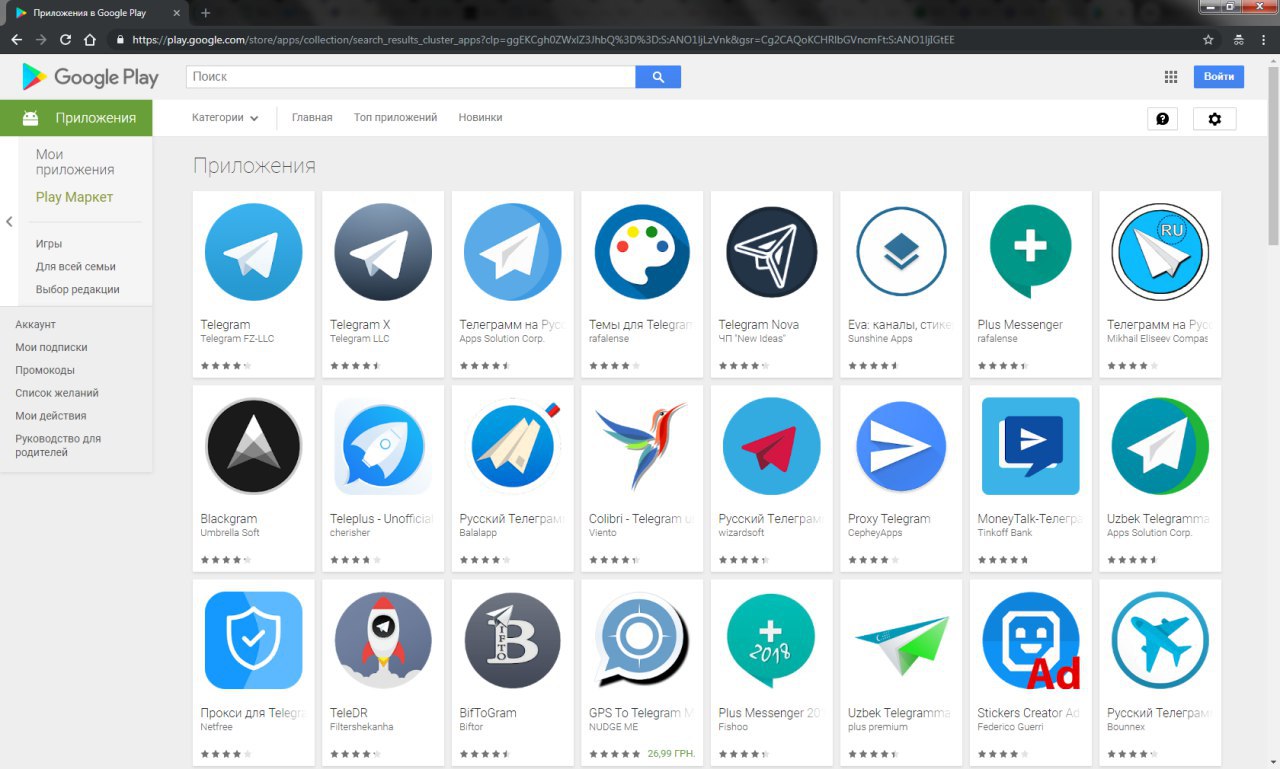Go to the browser home page icon
This screenshot has width=1280, height=769.
(90, 40)
